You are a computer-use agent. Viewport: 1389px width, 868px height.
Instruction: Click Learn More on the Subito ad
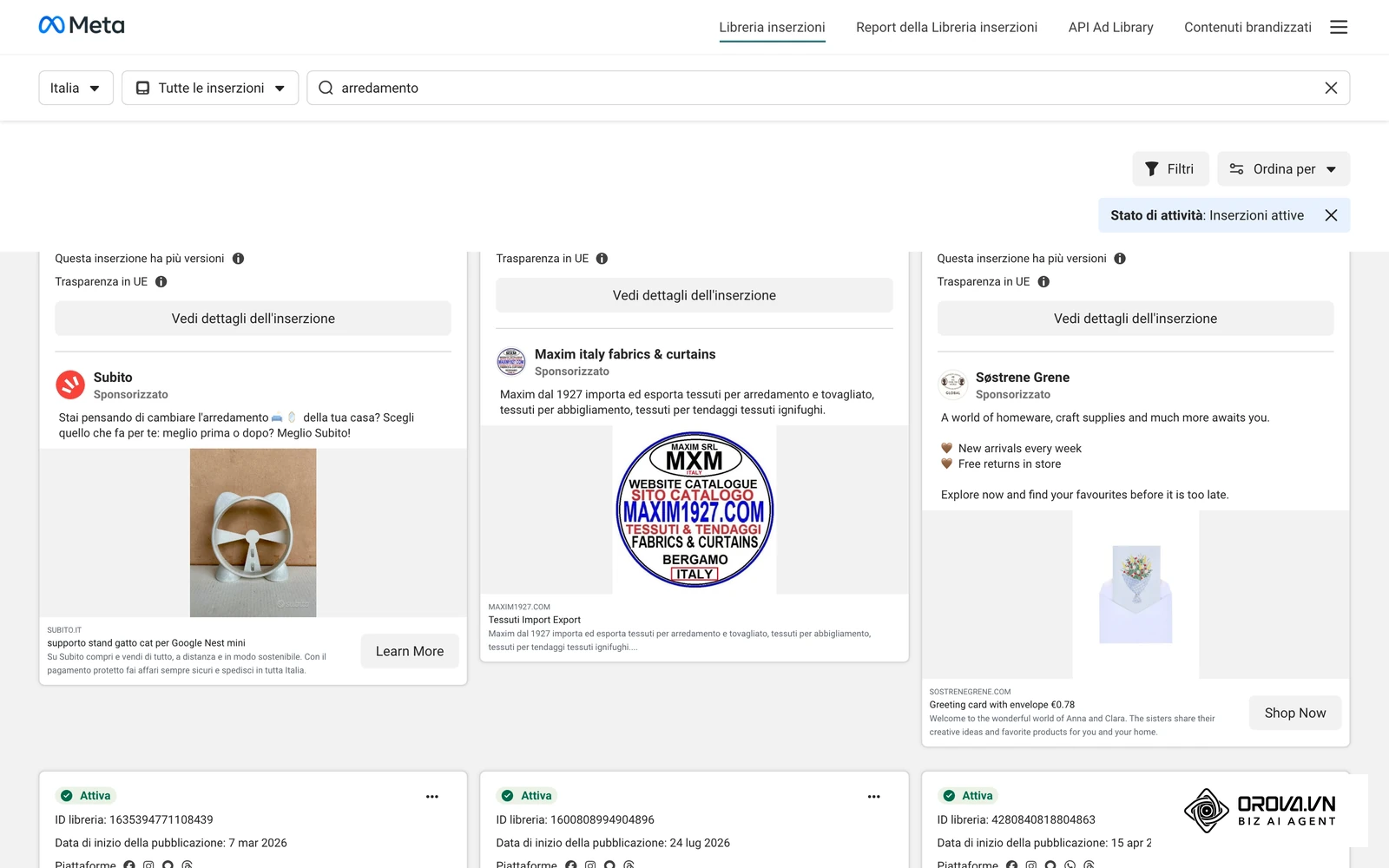[x=410, y=651]
